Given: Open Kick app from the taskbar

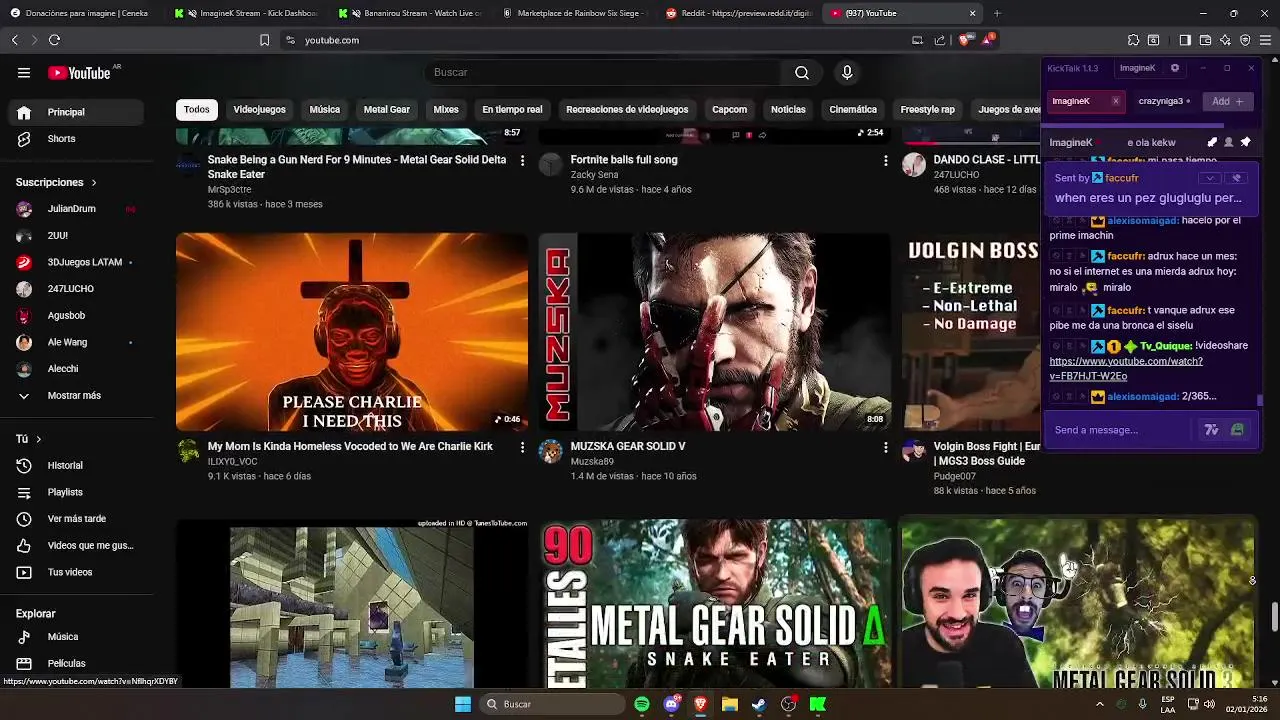Looking at the screenshot, I should [x=818, y=704].
